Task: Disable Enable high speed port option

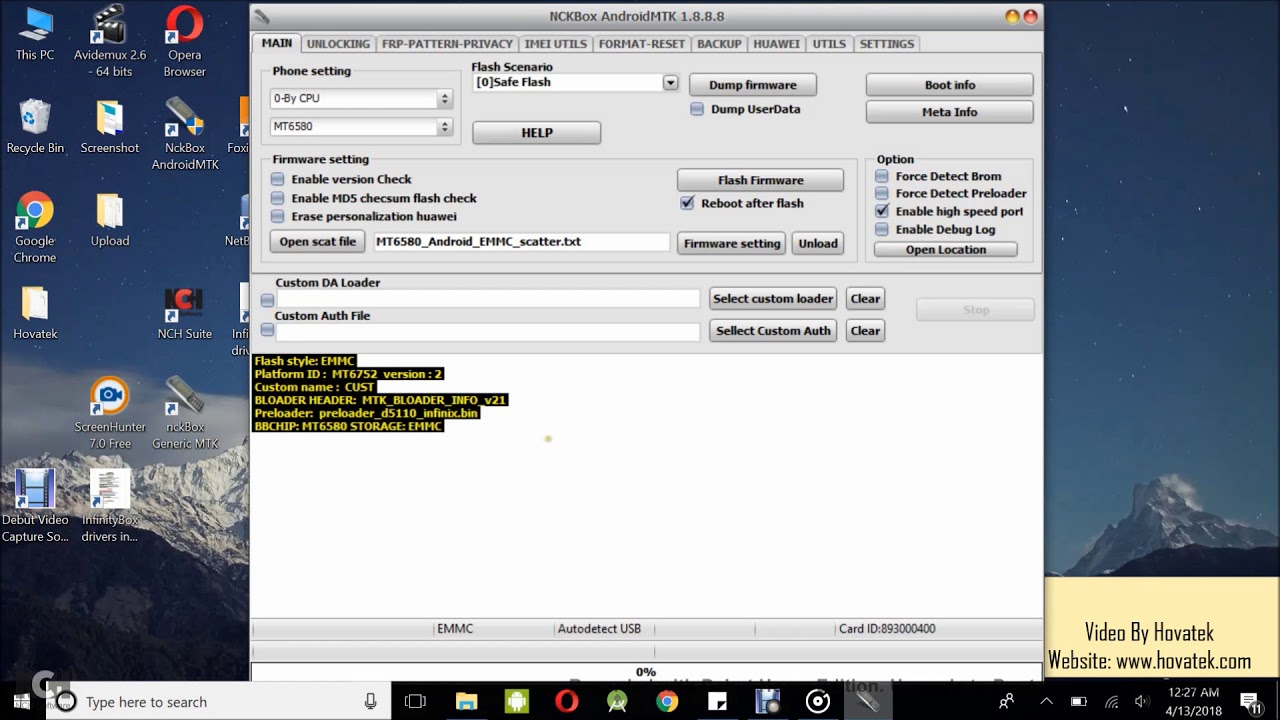Action: [x=882, y=211]
